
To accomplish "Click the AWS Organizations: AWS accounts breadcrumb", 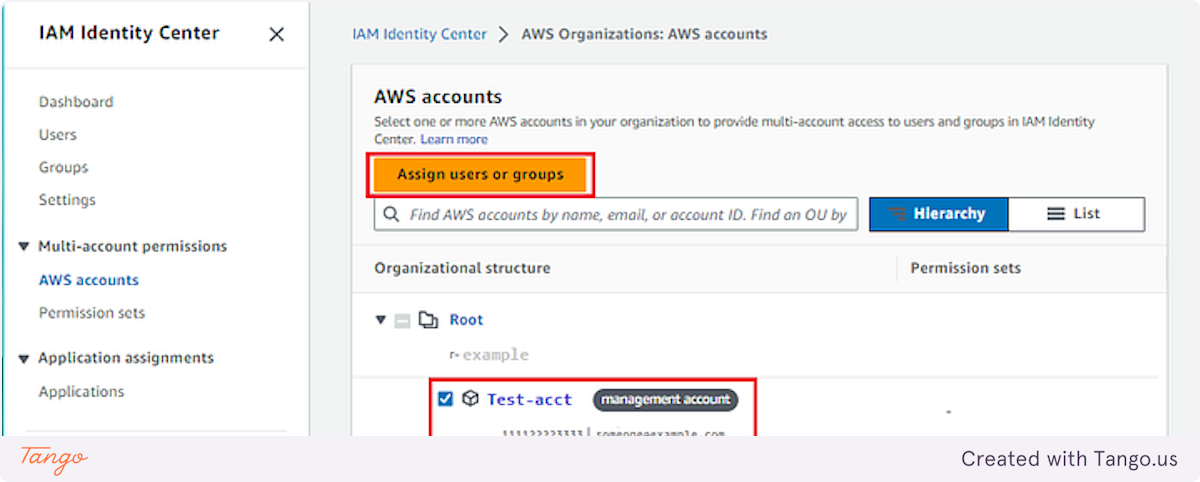I will pos(644,34).
